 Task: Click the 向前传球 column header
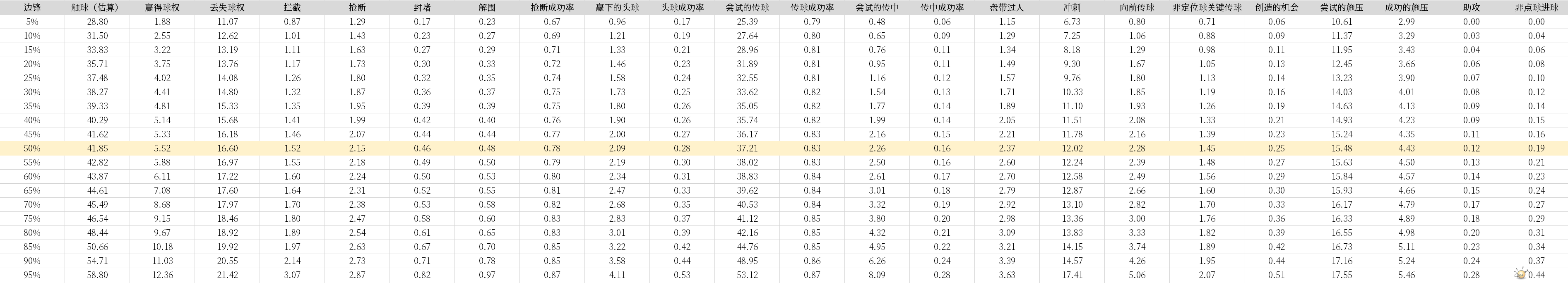pyautogui.click(x=1136, y=8)
